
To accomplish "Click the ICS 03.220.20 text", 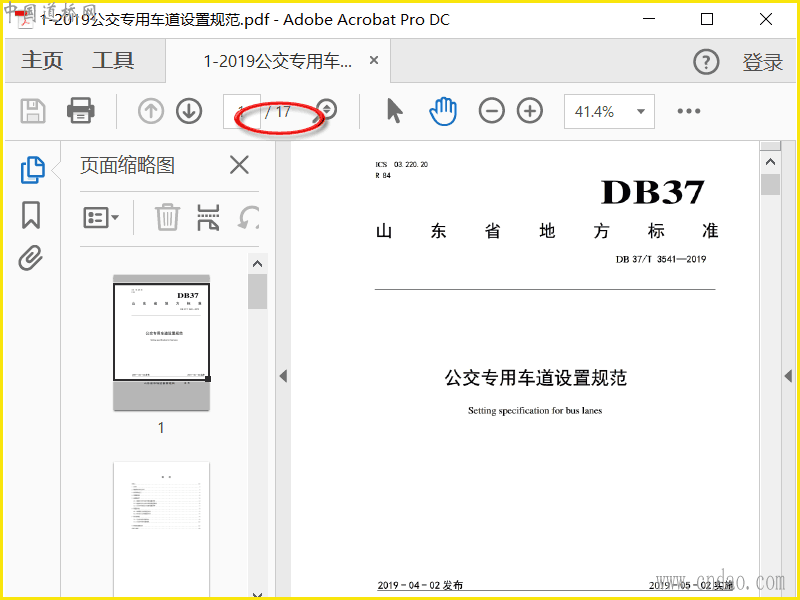I will coord(402,164).
